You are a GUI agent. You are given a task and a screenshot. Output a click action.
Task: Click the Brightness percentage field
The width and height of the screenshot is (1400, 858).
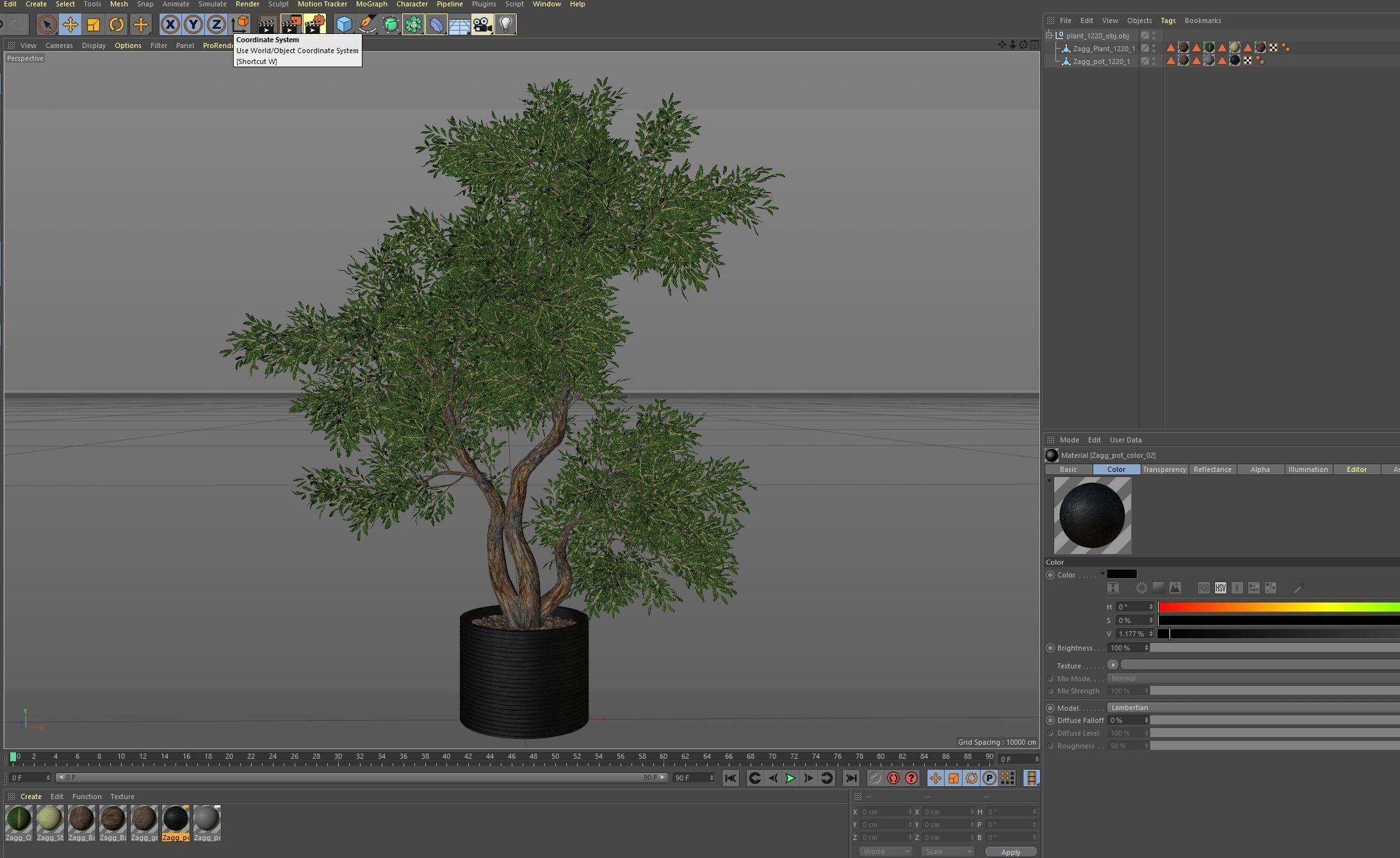coord(1128,648)
